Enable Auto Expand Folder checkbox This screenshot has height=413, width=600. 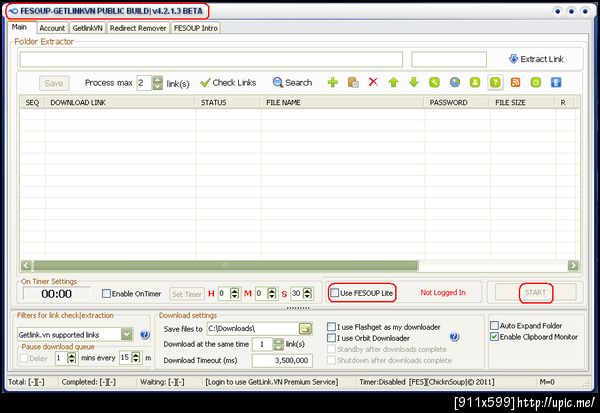pyautogui.click(x=494, y=326)
